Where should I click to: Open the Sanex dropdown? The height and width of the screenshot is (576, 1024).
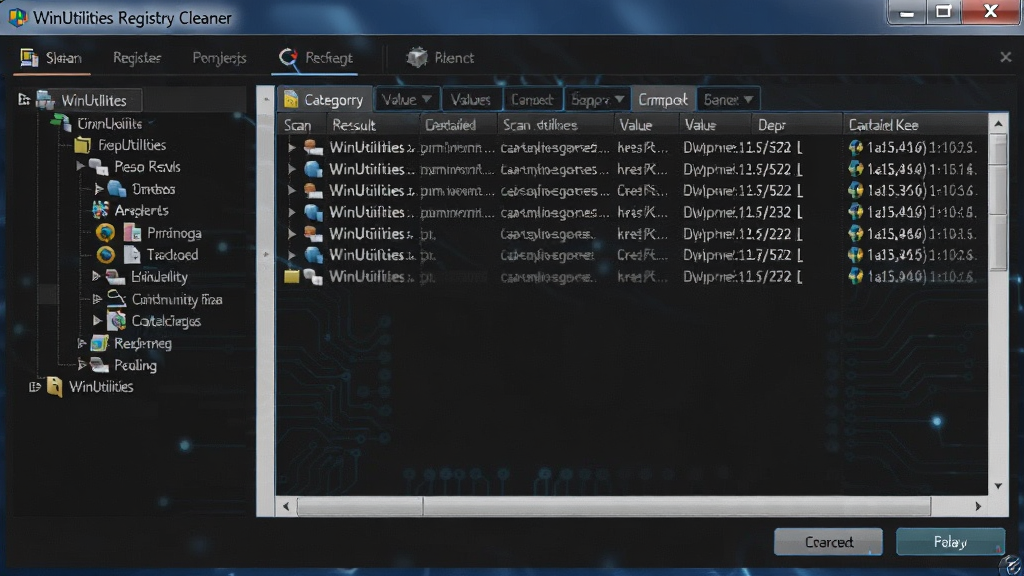(x=728, y=100)
